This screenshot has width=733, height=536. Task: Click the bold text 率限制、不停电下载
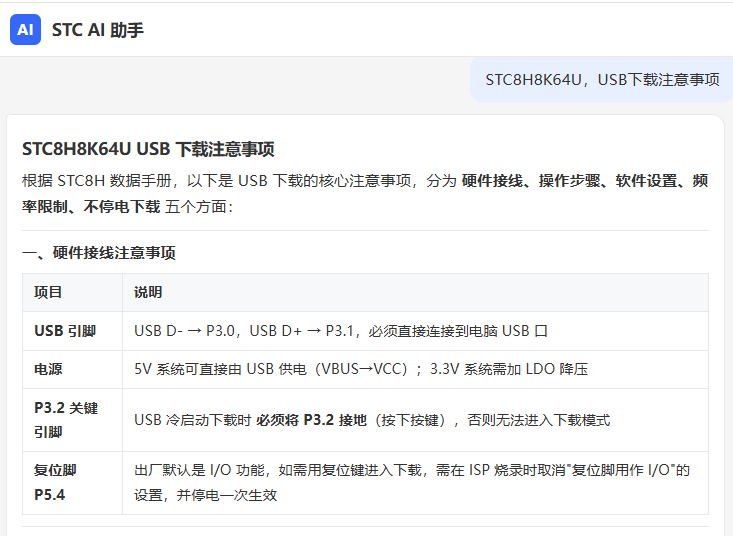pyautogui.click(x=91, y=207)
